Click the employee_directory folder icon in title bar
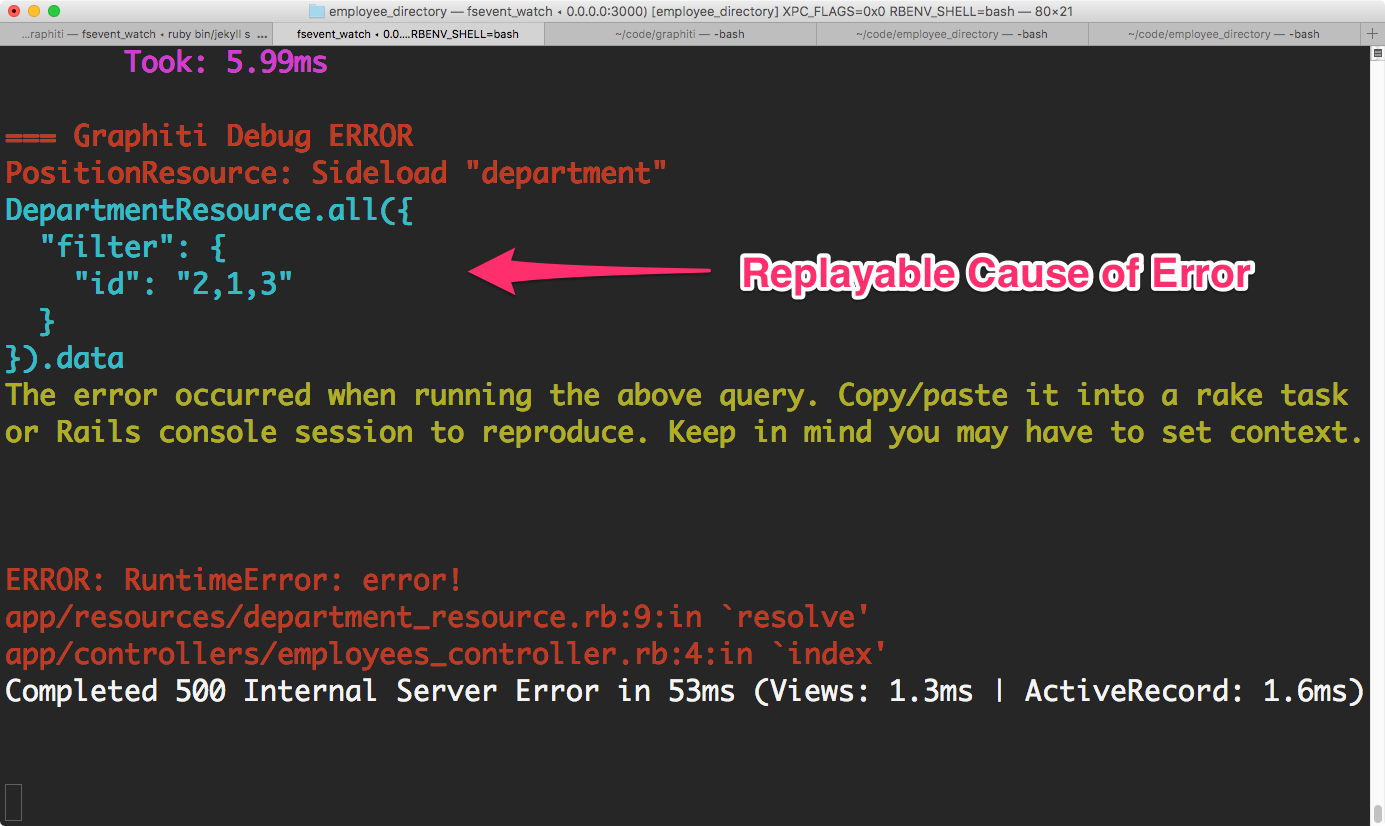Viewport: 1385px width, 826px height. (x=317, y=11)
